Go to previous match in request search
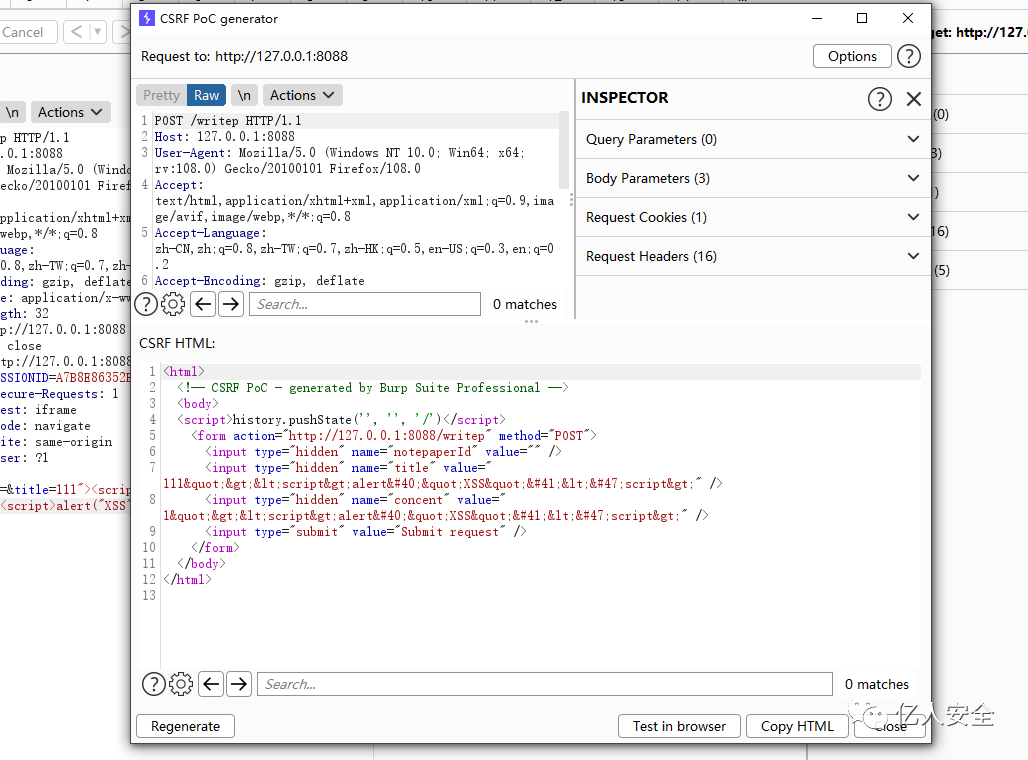 (203, 304)
